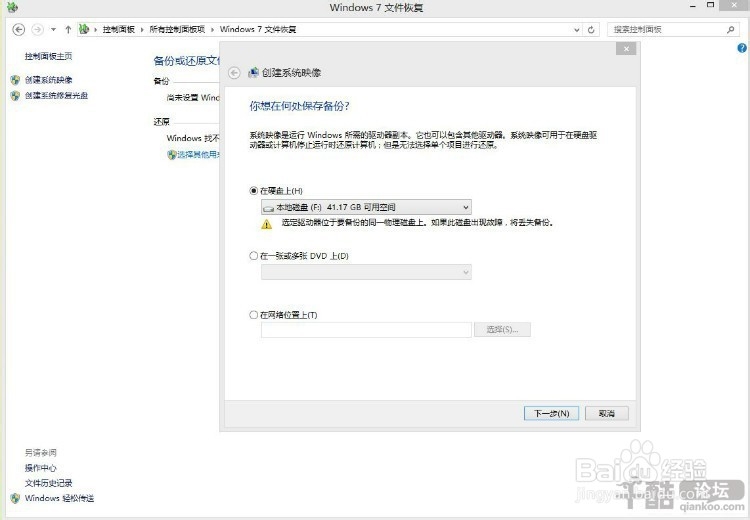Click the window title bar app icon
750x520 pixels.
click(12, 6)
